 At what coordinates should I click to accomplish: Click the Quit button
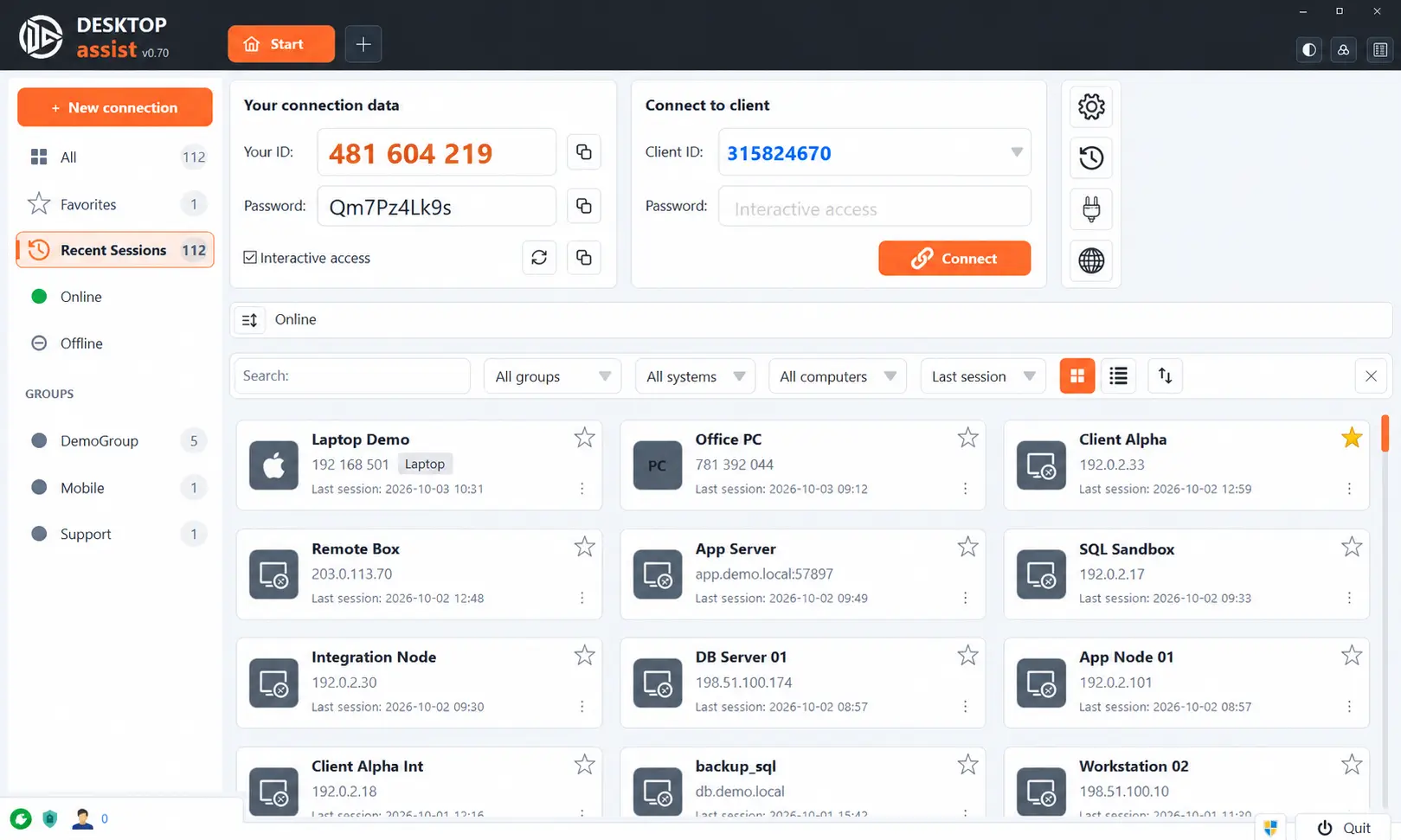point(1343,828)
